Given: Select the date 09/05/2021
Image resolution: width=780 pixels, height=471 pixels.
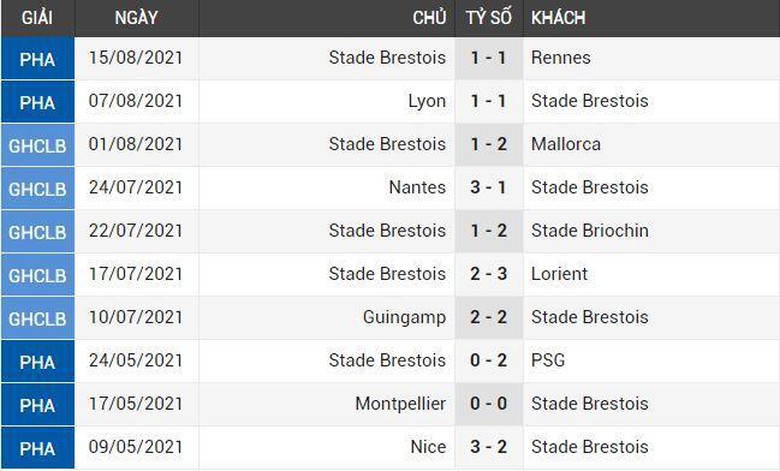Looking at the screenshot, I should [135, 446].
